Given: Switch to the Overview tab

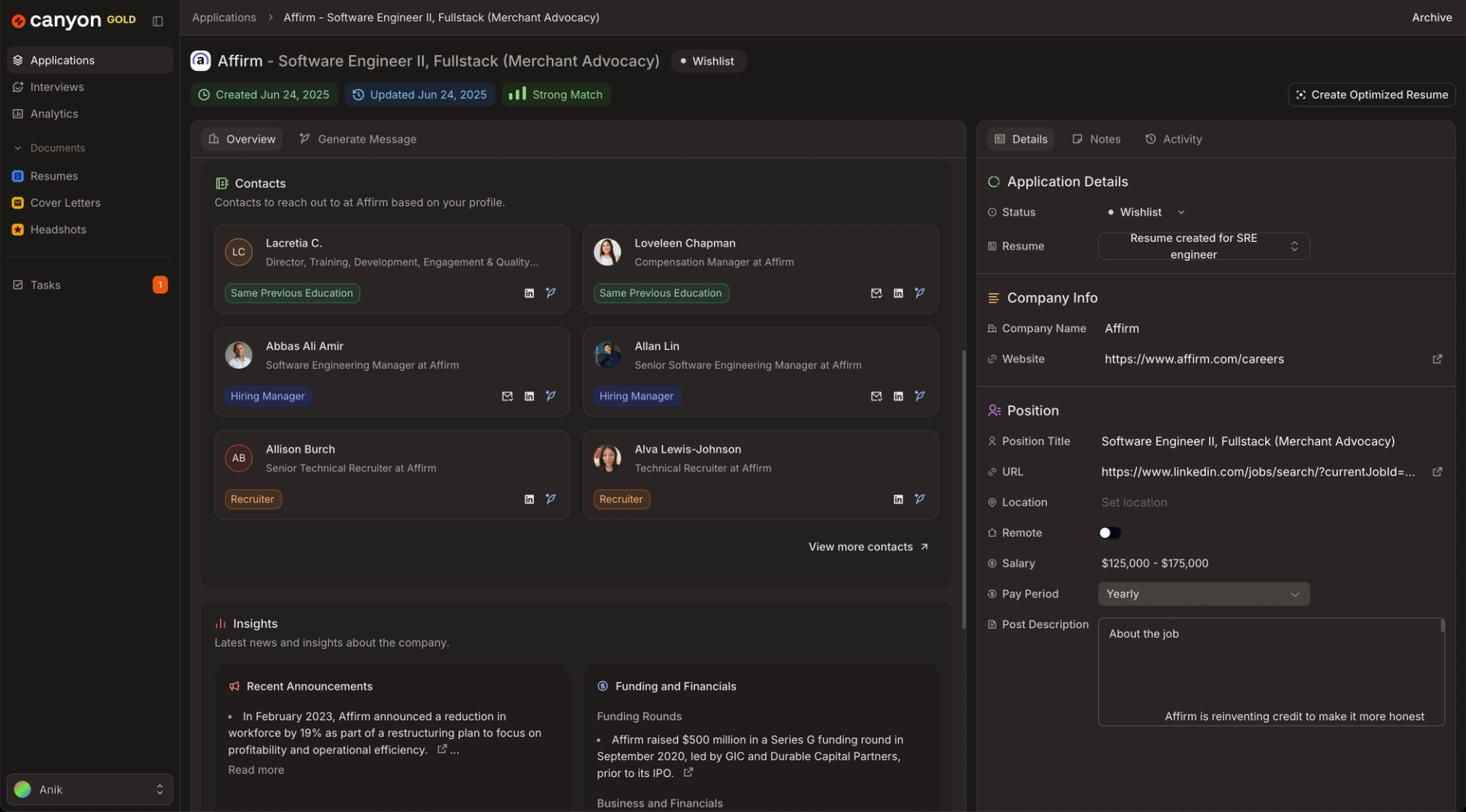Looking at the screenshot, I should 241,139.
